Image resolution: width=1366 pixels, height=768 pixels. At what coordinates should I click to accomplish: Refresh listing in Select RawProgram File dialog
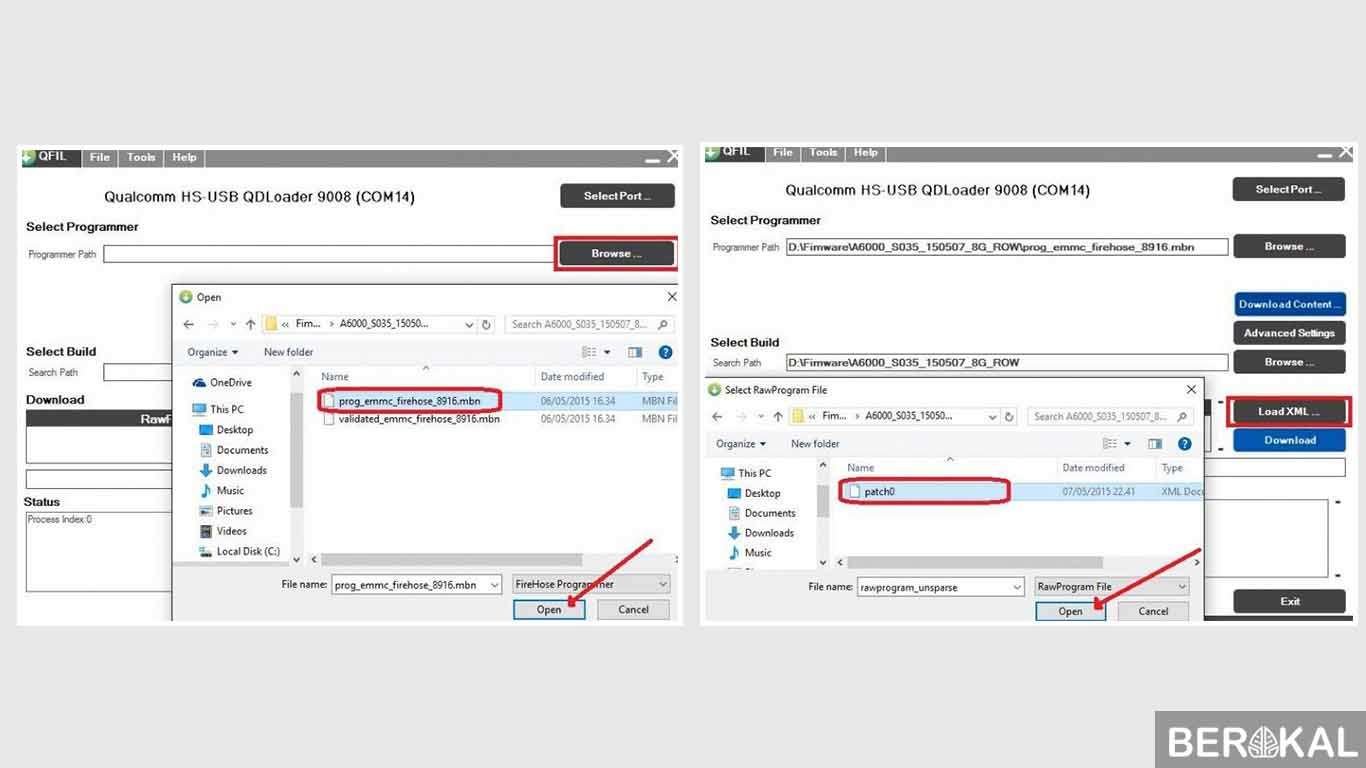click(x=1010, y=416)
